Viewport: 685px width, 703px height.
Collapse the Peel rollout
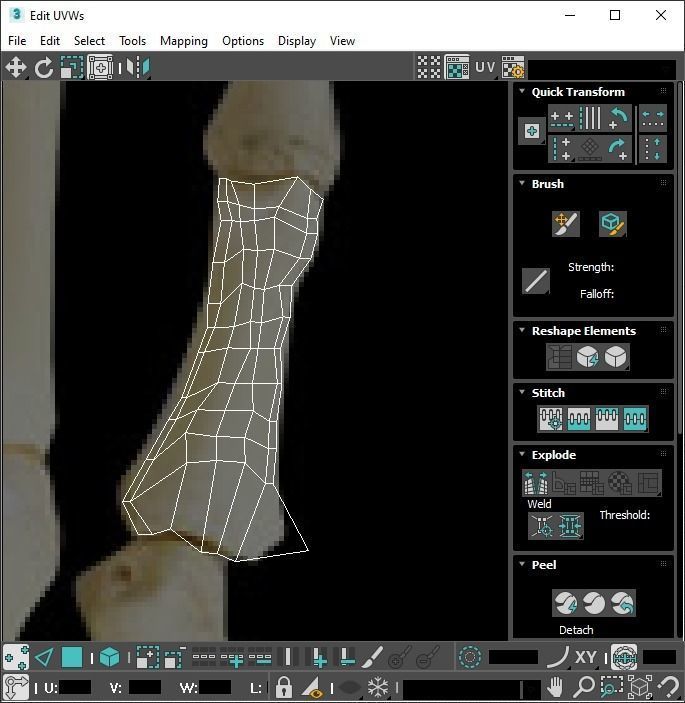(522, 564)
